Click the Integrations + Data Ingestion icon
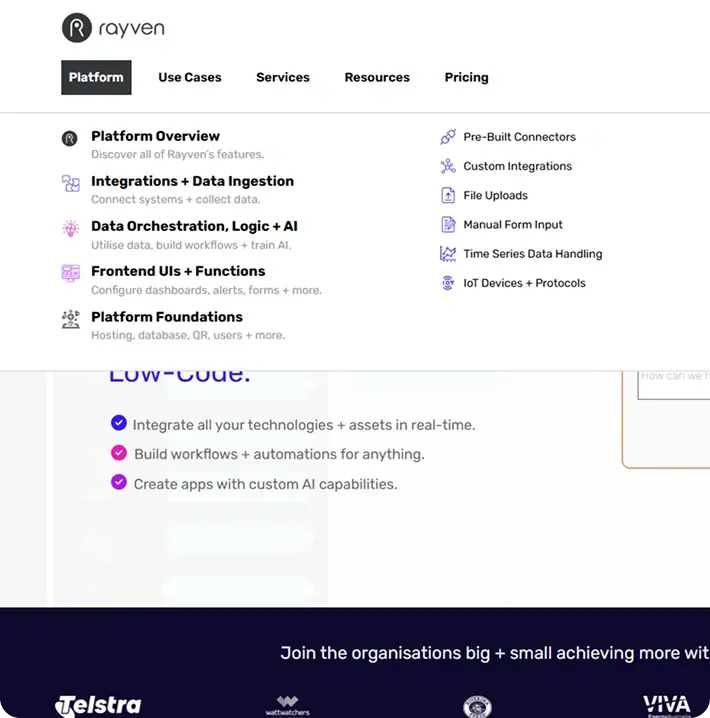The image size is (710, 718). (70, 183)
